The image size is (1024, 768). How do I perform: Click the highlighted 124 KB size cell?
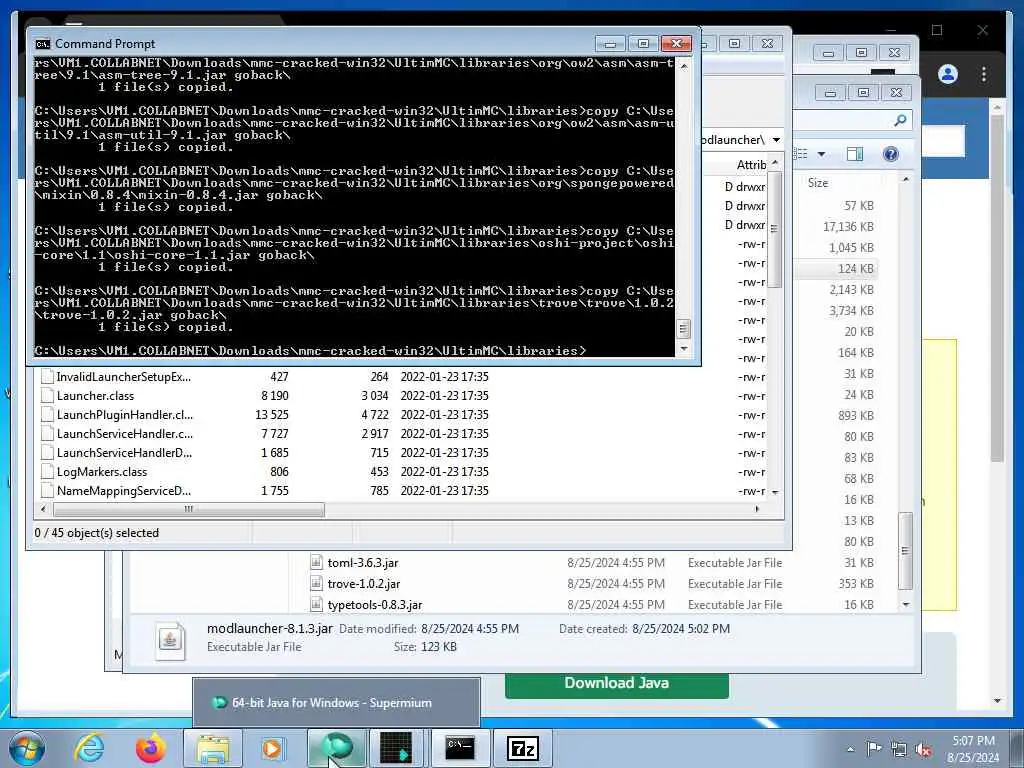click(856, 268)
